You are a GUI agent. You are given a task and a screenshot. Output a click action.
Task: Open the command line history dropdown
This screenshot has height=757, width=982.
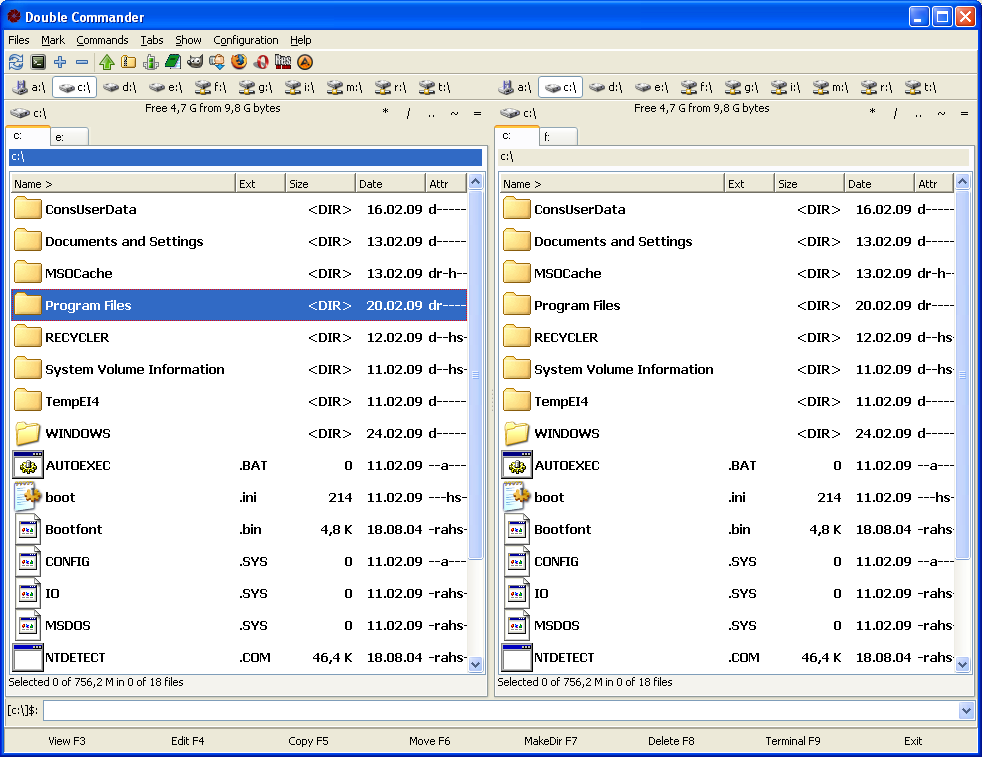(x=966, y=710)
